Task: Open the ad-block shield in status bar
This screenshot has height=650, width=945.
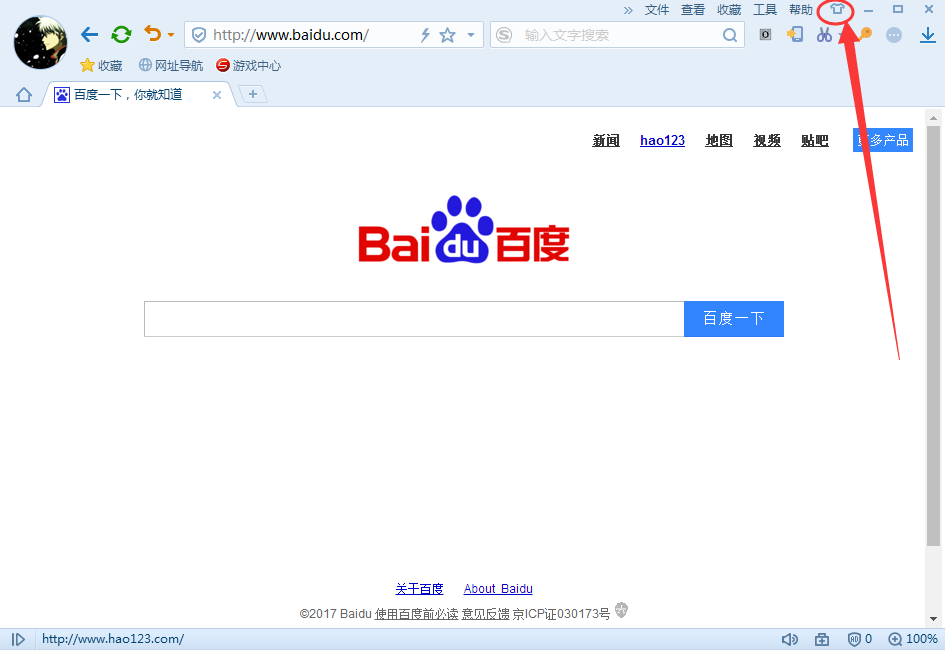Action: 855,638
